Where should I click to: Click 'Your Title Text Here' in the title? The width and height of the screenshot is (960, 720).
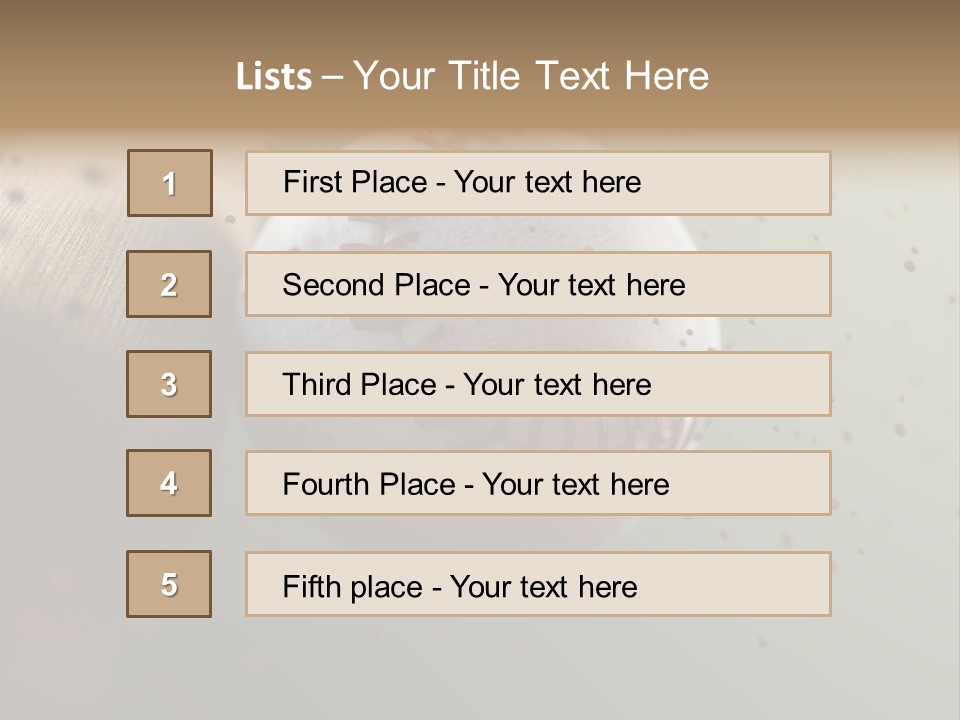531,76
